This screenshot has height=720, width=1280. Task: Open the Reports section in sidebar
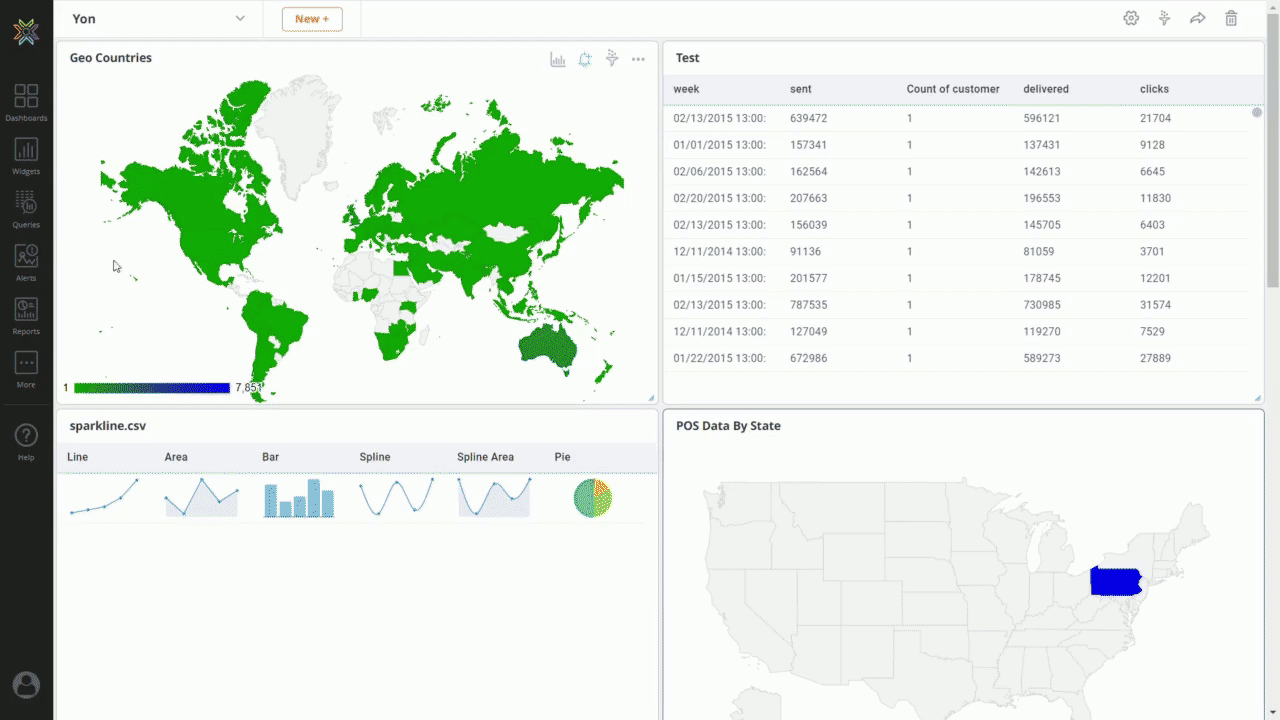pos(26,316)
